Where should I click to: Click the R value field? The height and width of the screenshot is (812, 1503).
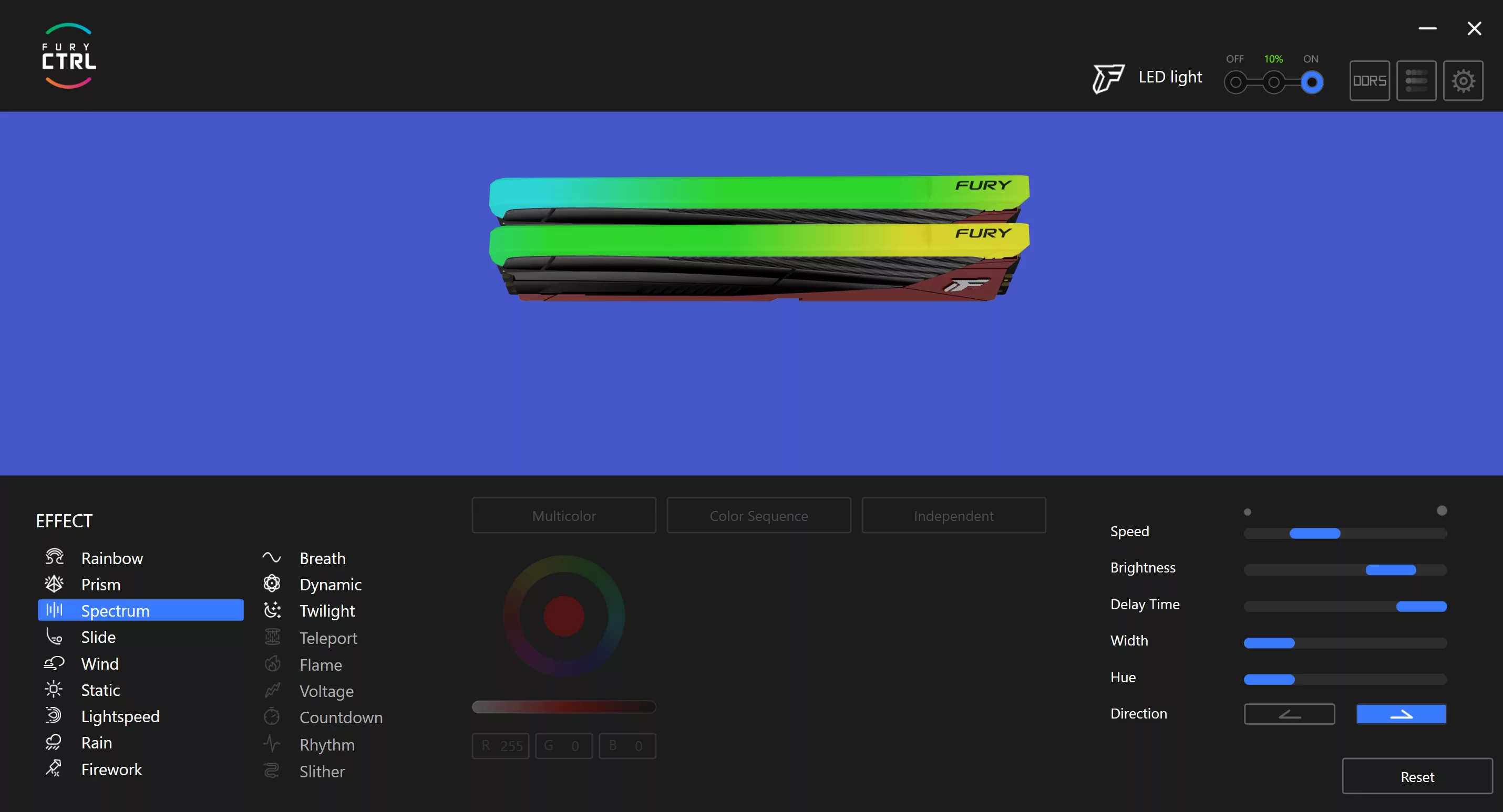tap(500, 745)
